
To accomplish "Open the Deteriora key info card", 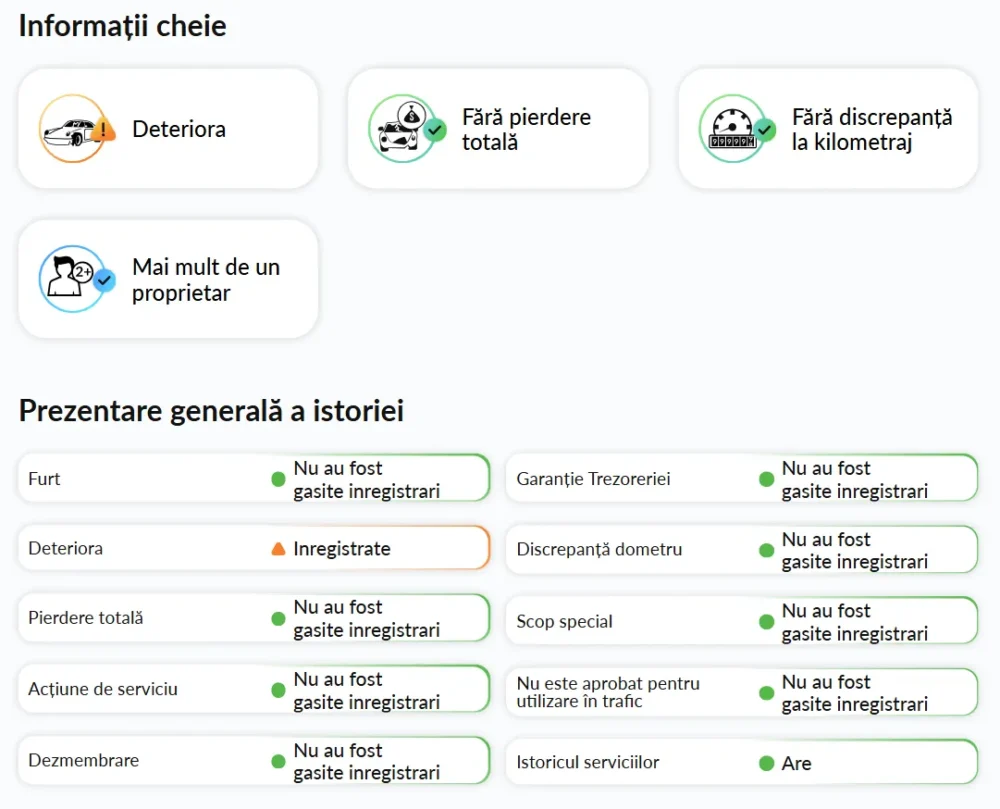I will coord(168,129).
